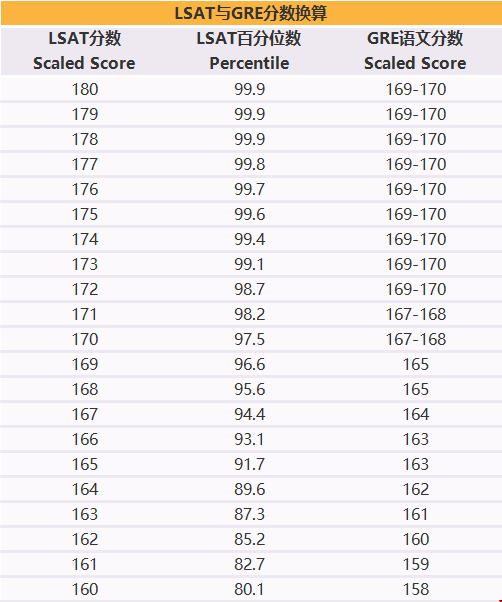Click the 87.3 percentile cell
502x602 pixels.
(249, 514)
